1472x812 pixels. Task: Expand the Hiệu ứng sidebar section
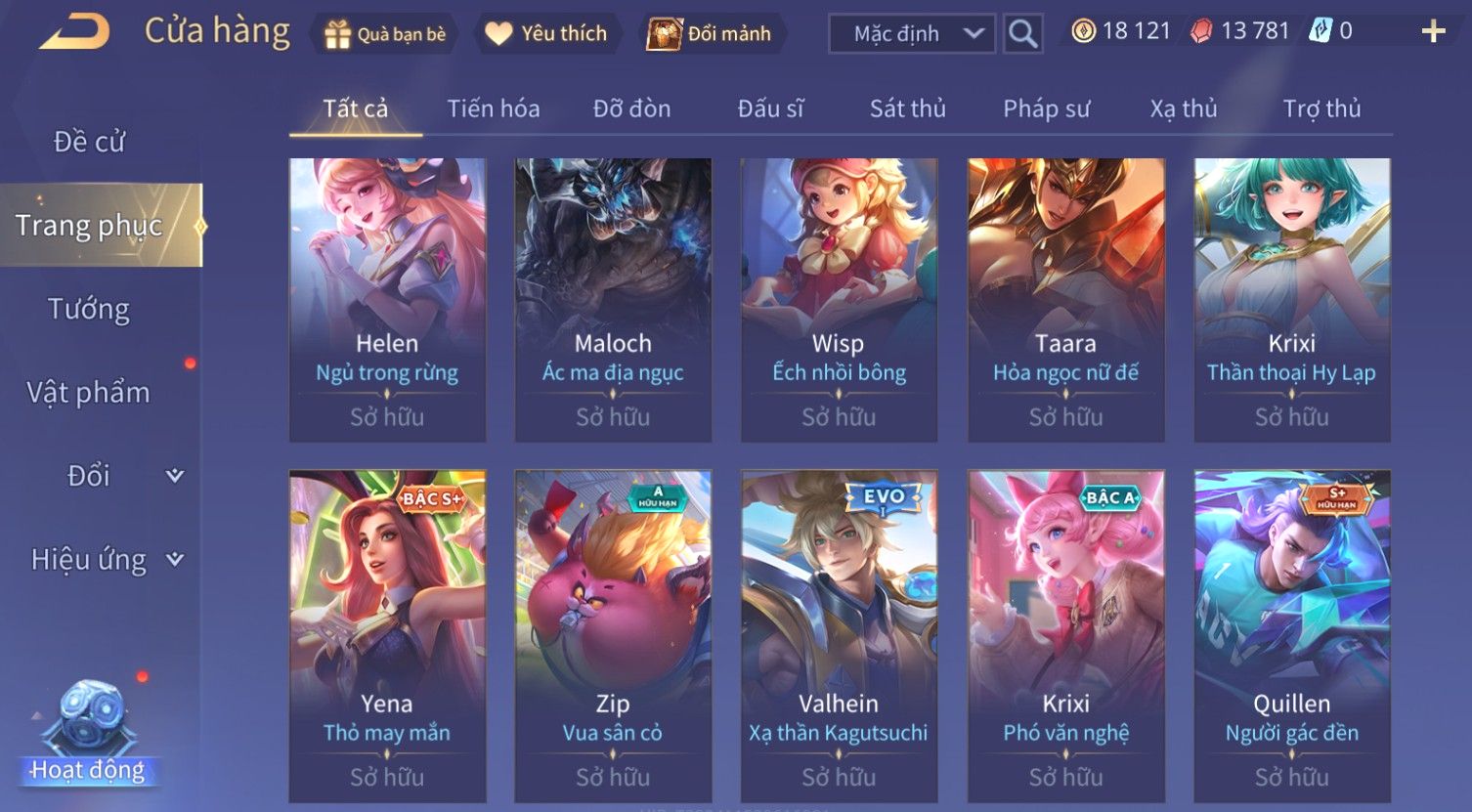click(175, 560)
